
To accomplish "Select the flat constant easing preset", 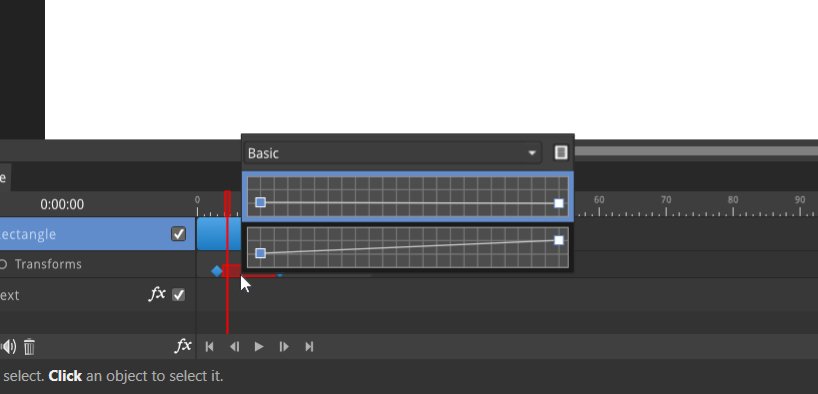I will coord(408,197).
